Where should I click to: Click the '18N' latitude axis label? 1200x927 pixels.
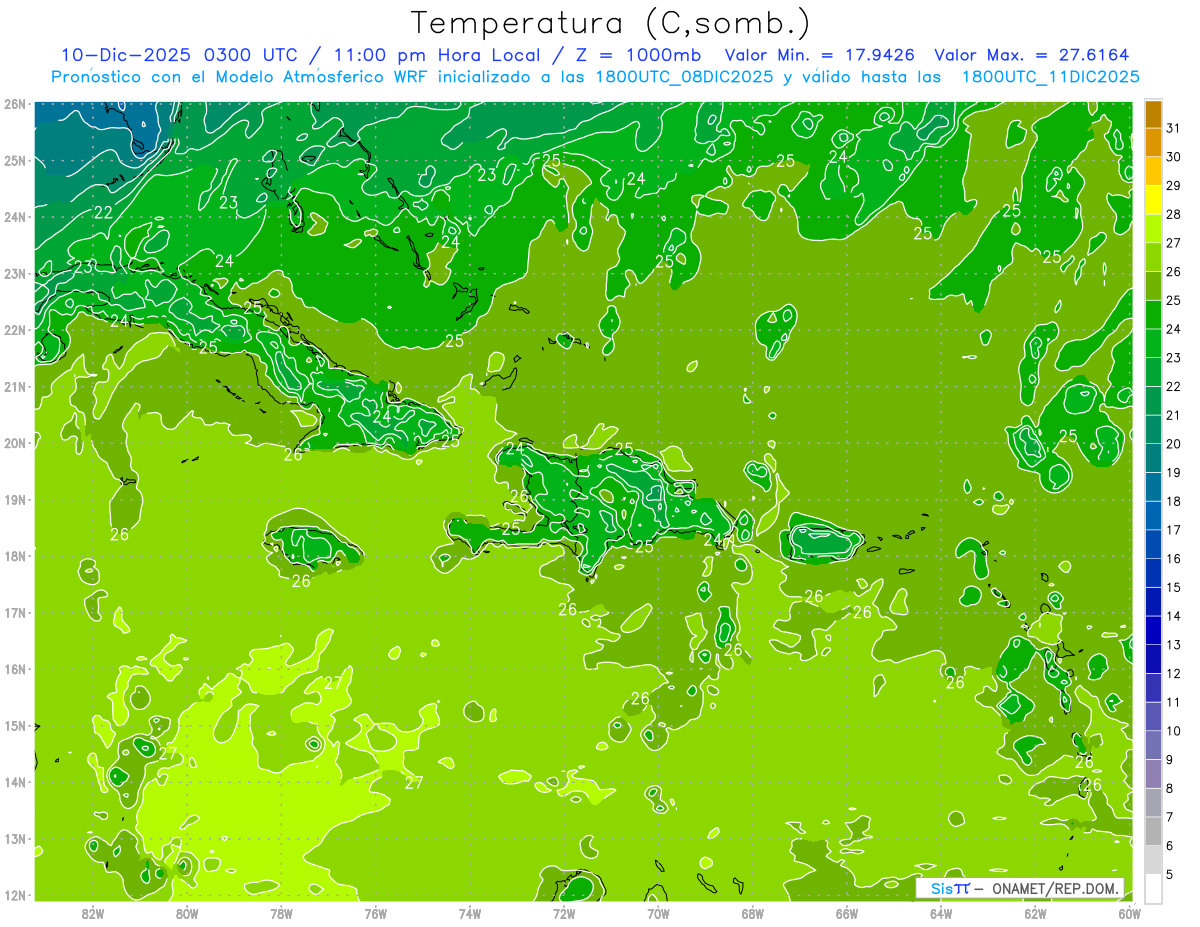coord(14,556)
